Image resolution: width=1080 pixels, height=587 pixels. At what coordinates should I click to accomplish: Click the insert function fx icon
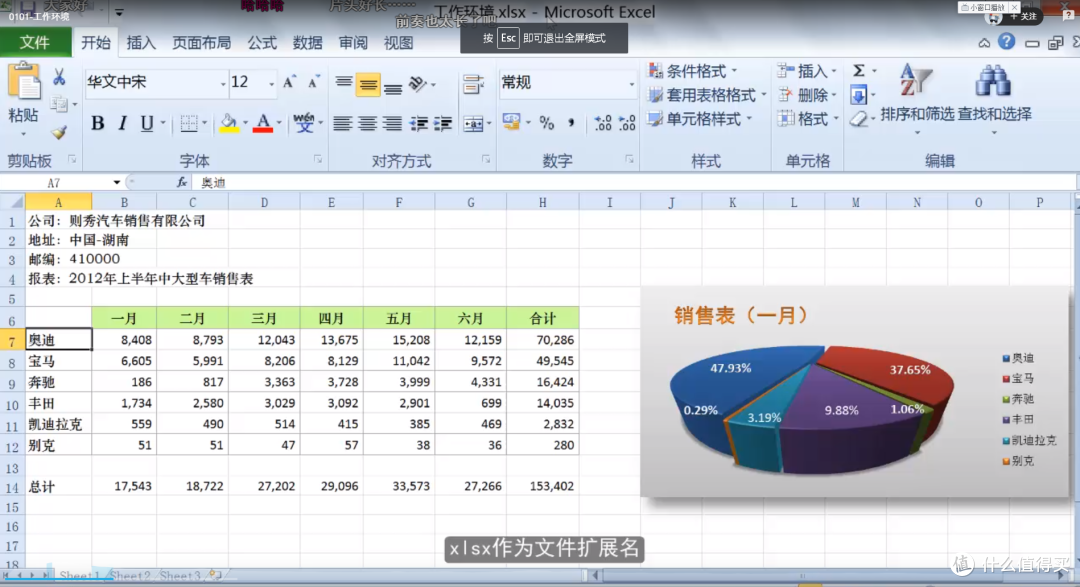182,183
